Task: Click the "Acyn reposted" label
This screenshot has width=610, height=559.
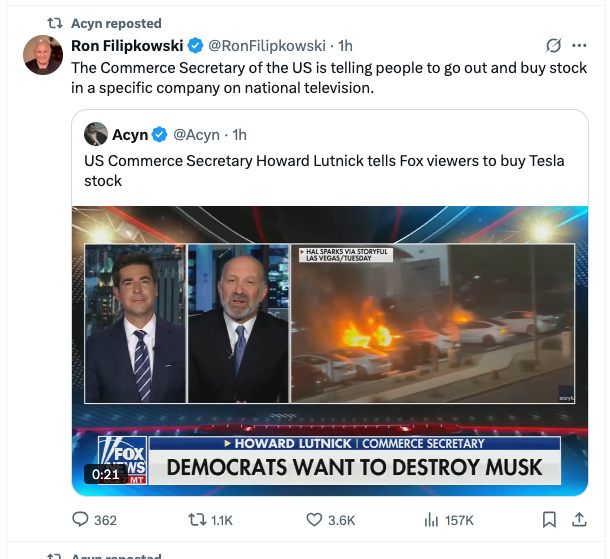Action: [116, 23]
